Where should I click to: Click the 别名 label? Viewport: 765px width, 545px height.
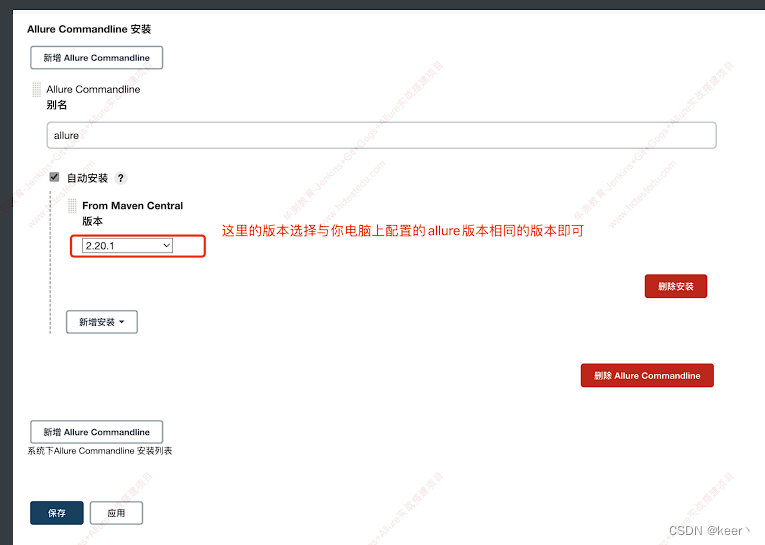click(57, 105)
